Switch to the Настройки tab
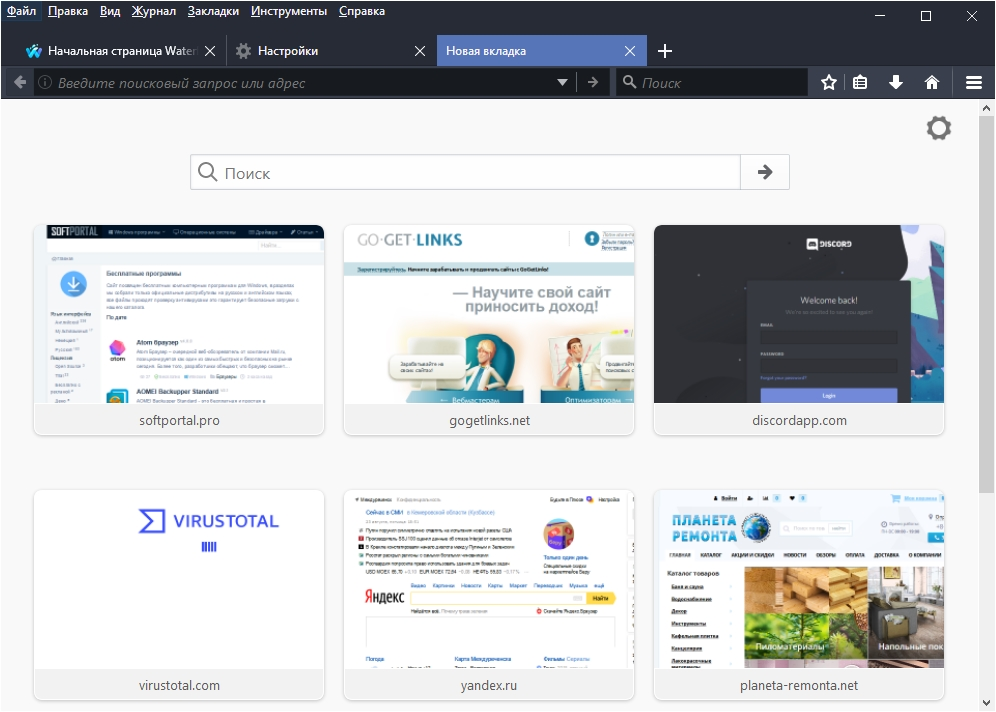This screenshot has width=996, height=712. [x=330, y=51]
